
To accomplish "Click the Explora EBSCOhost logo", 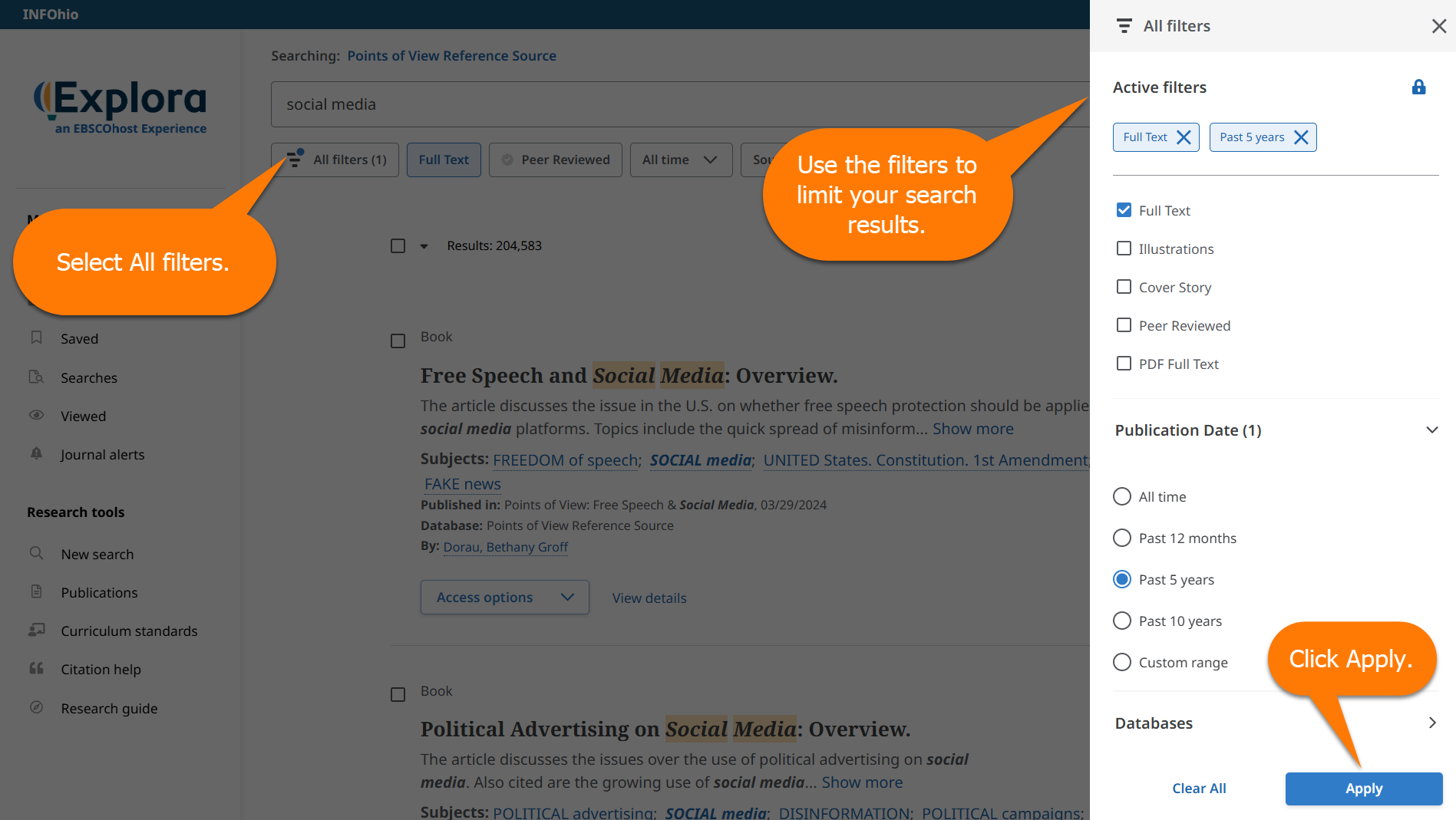I will tap(120, 107).
